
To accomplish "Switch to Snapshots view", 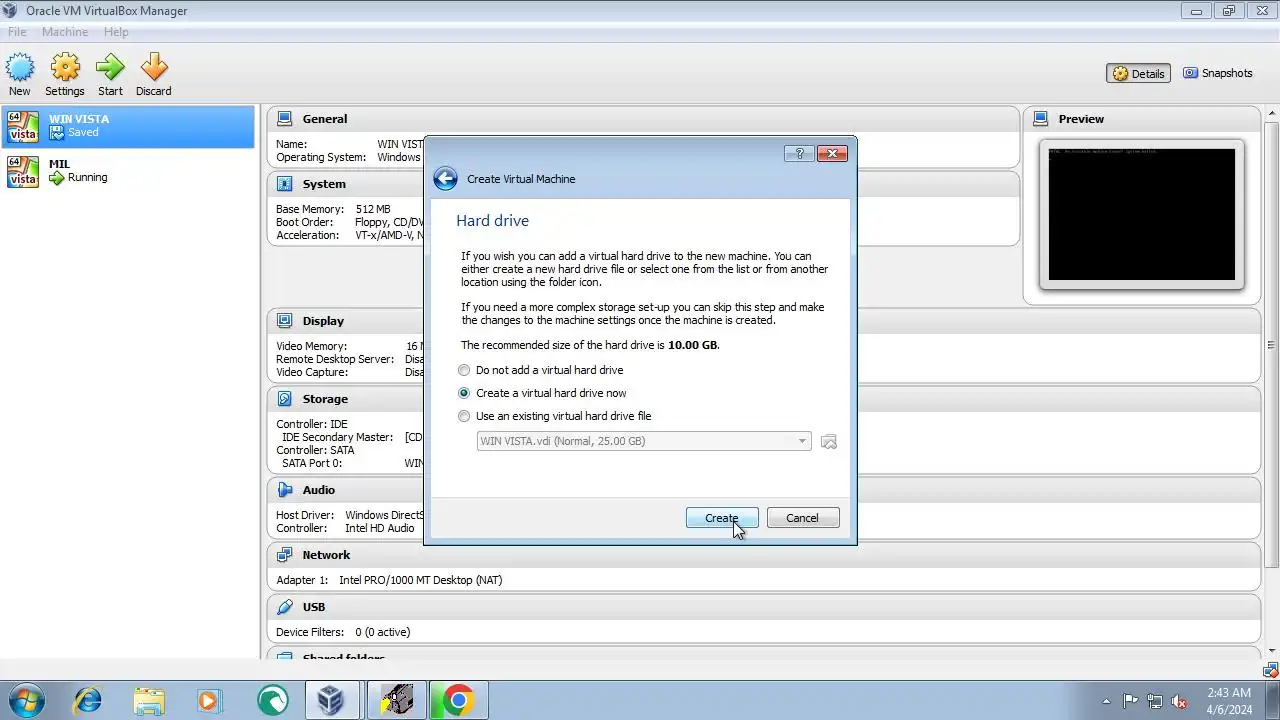I will [x=1217, y=73].
